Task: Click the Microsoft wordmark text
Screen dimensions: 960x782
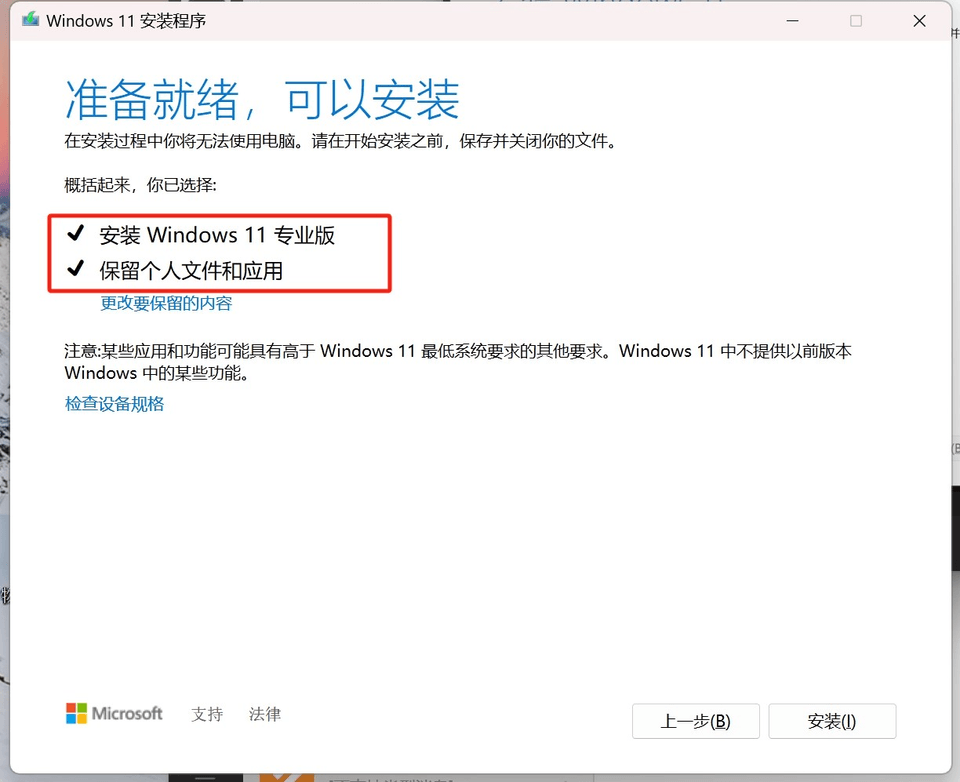Action: [127, 714]
